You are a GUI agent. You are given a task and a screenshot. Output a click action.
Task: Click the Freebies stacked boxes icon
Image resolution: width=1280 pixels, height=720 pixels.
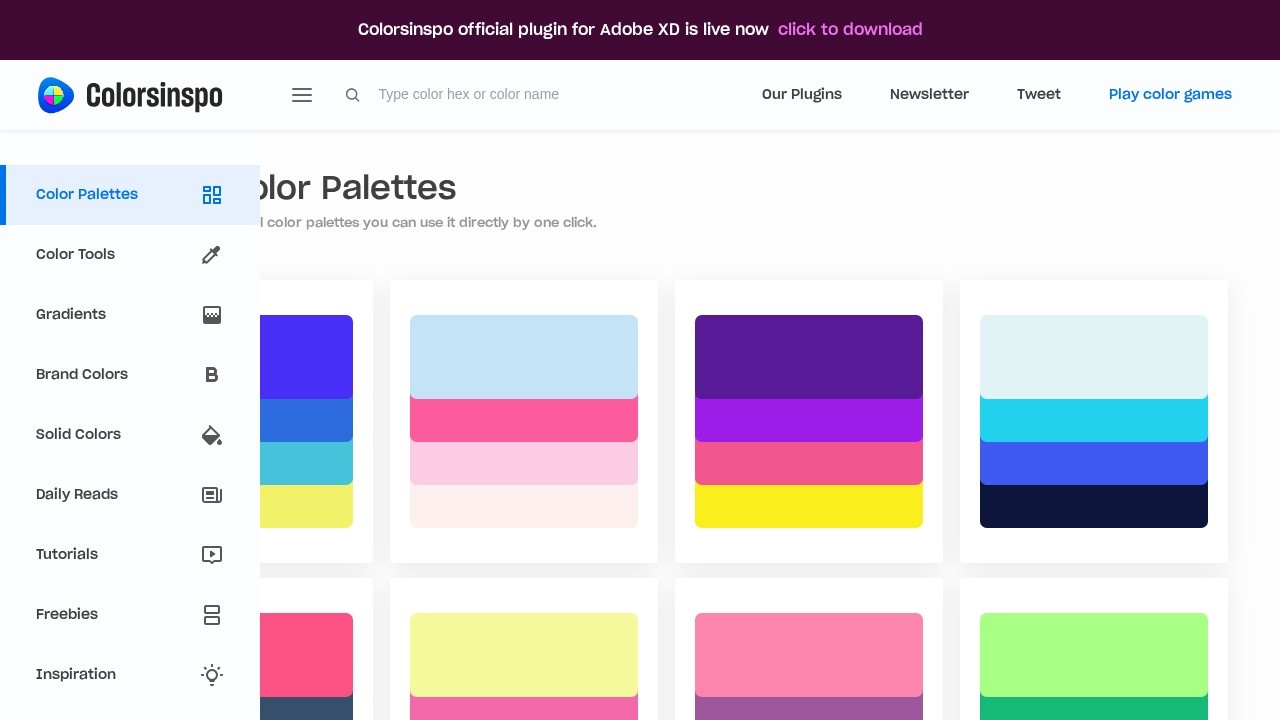click(212, 615)
